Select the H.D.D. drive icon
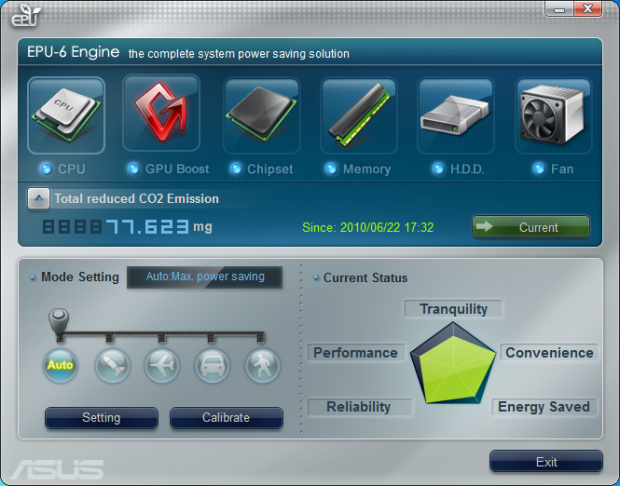Viewport: 620px width, 486px height. point(456,115)
